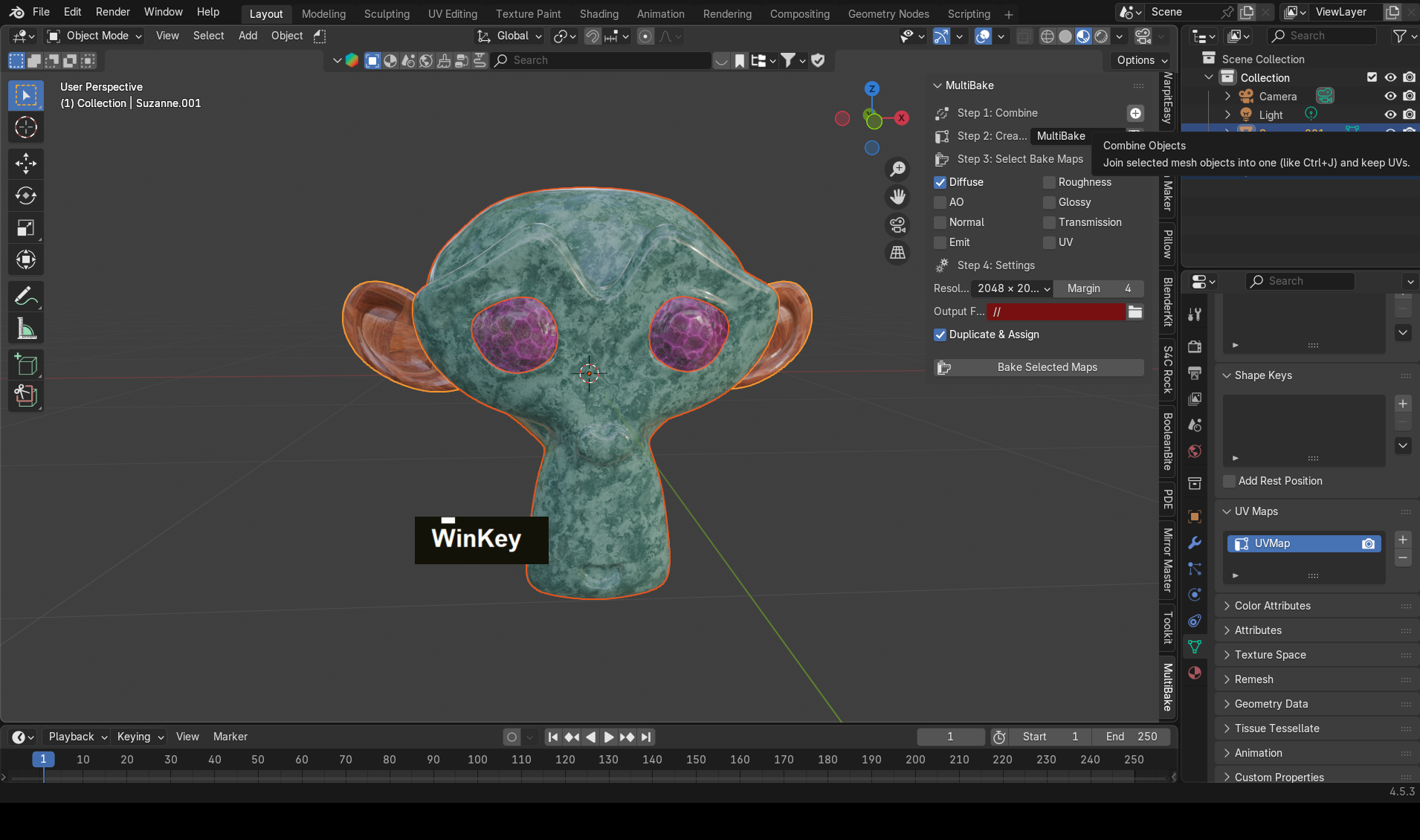The height and width of the screenshot is (840, 1420).
Task: Adjust the Margin value field
Action: [x=1099, y=288]
